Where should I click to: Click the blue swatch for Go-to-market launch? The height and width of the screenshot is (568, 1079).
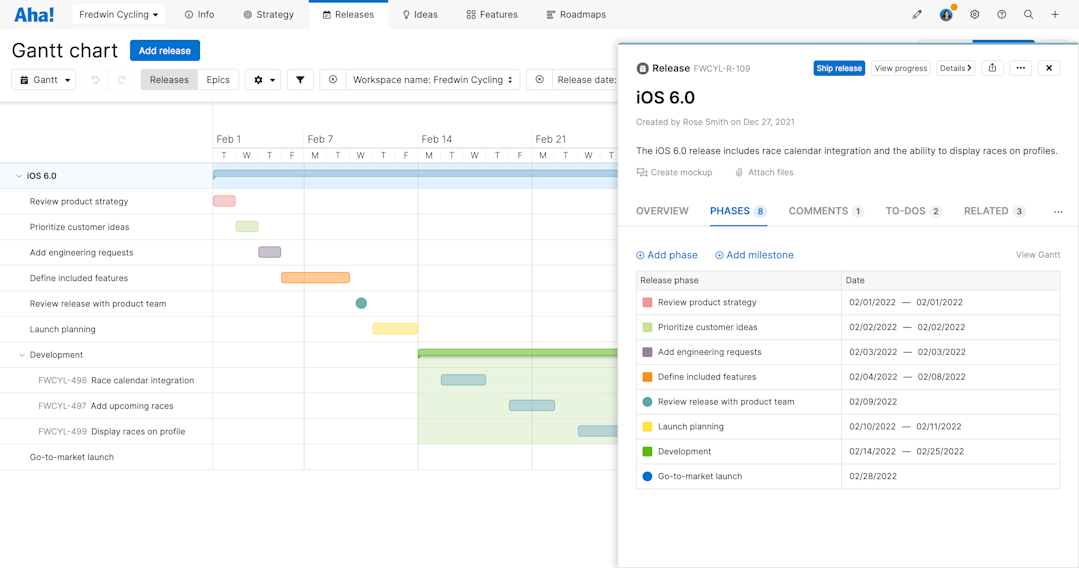647,476
